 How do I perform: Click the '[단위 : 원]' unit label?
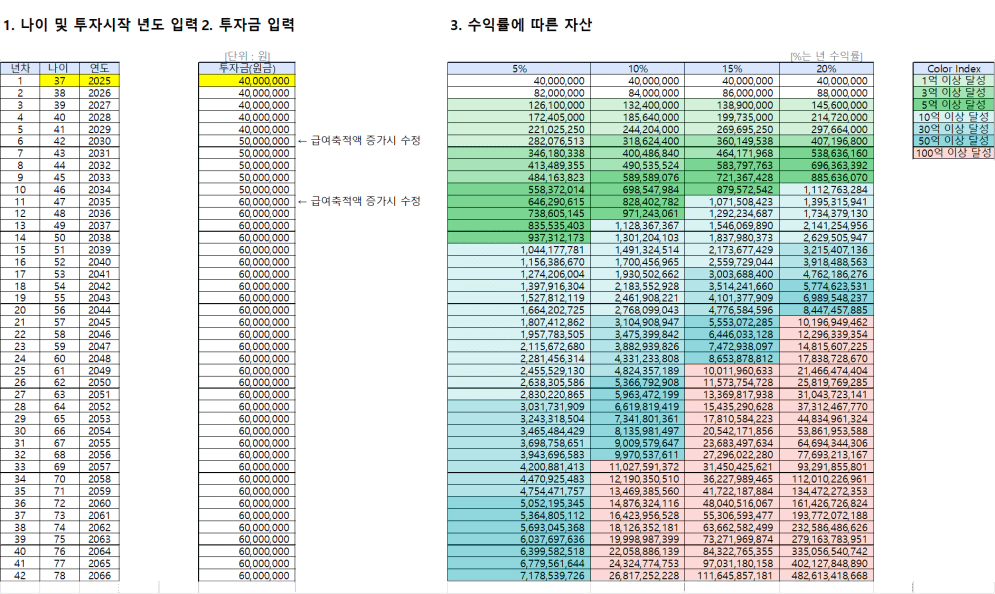(x=247, y=56)
